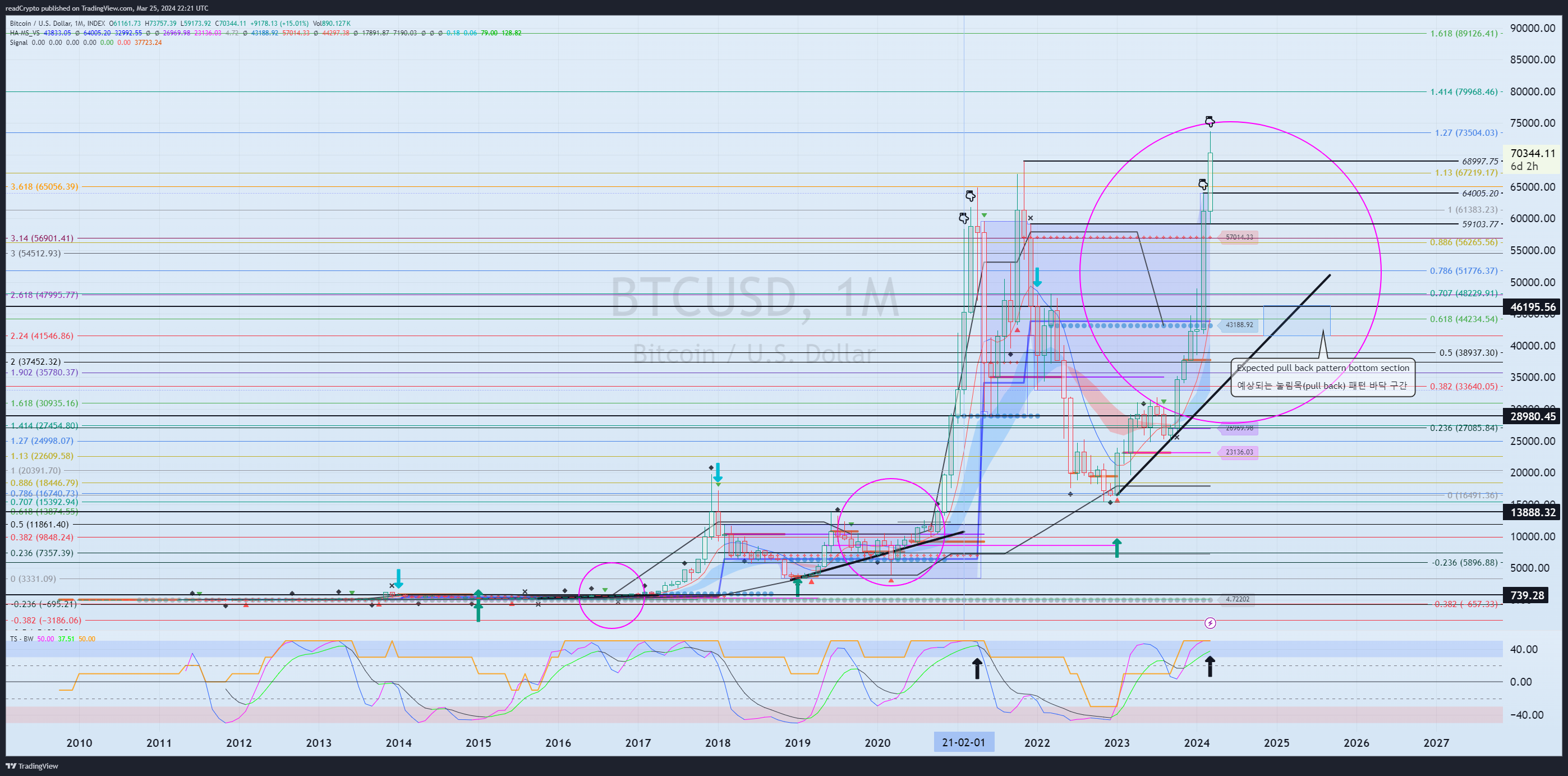Click the 23136.03 pink indicator tag

(1239, 452)
